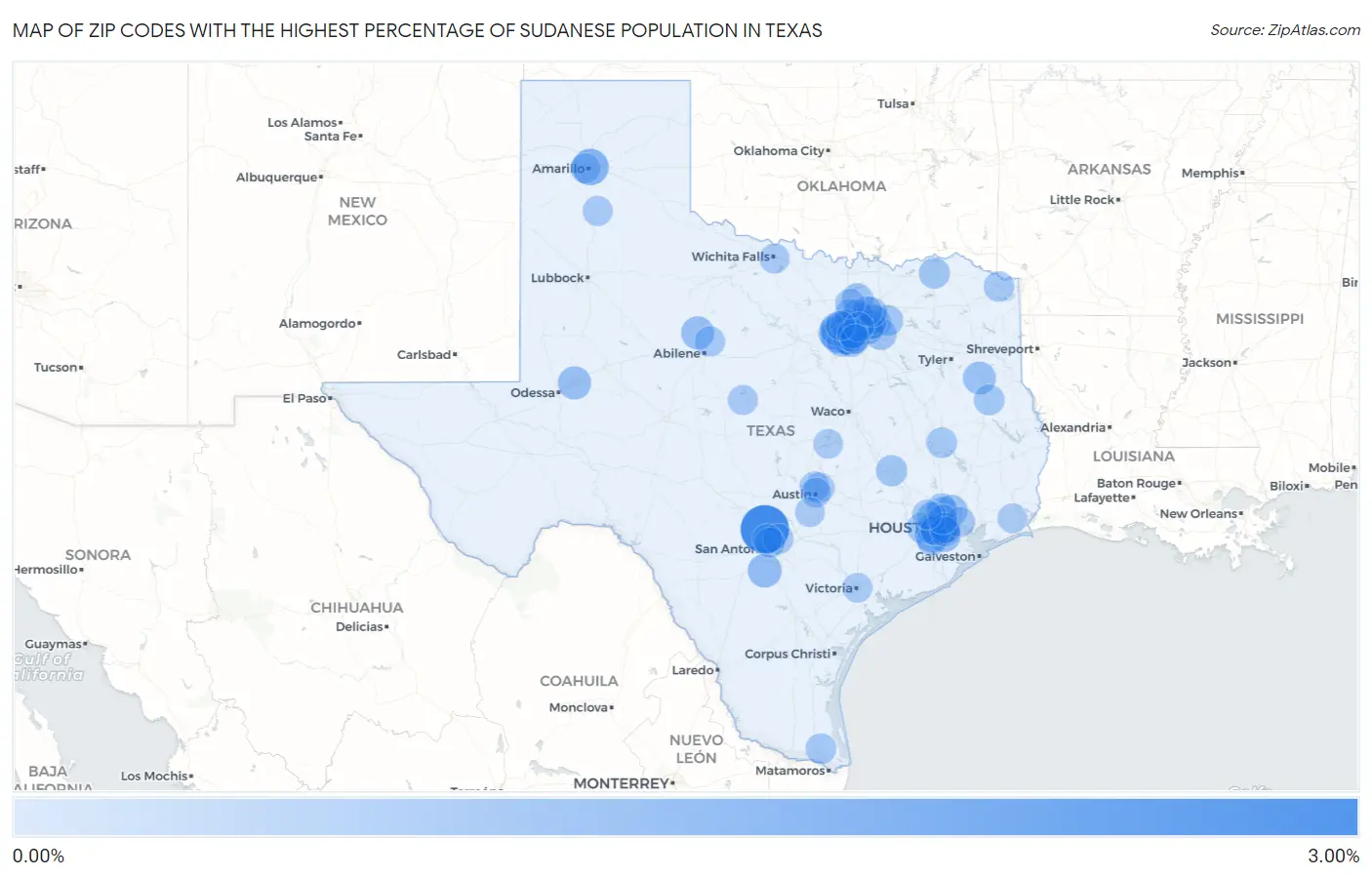The width and height of the screenshot is (1372, 877).
Task: Click the NEW MEXICO state label
Action: click(357, 211)
